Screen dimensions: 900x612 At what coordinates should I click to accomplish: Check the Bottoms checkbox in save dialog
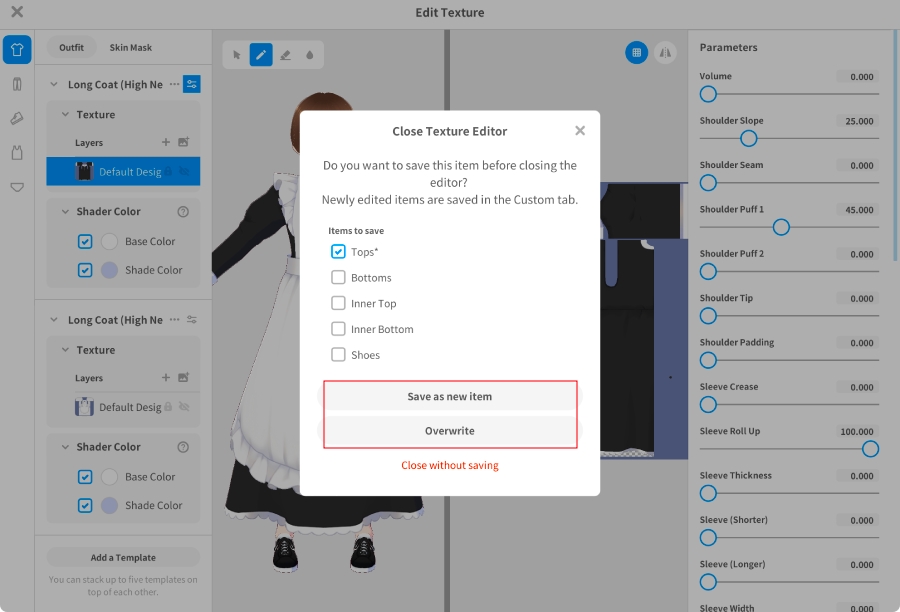(x=338, y=278)
